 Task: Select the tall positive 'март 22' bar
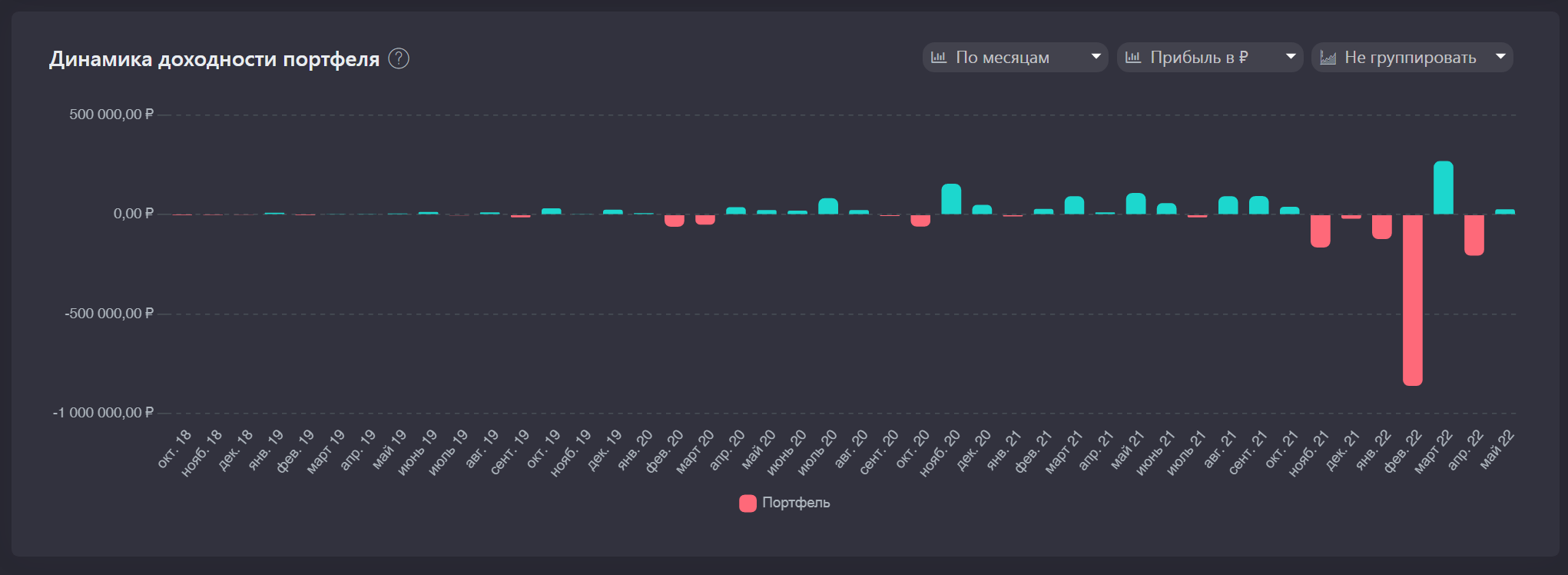click(1443, 188)
